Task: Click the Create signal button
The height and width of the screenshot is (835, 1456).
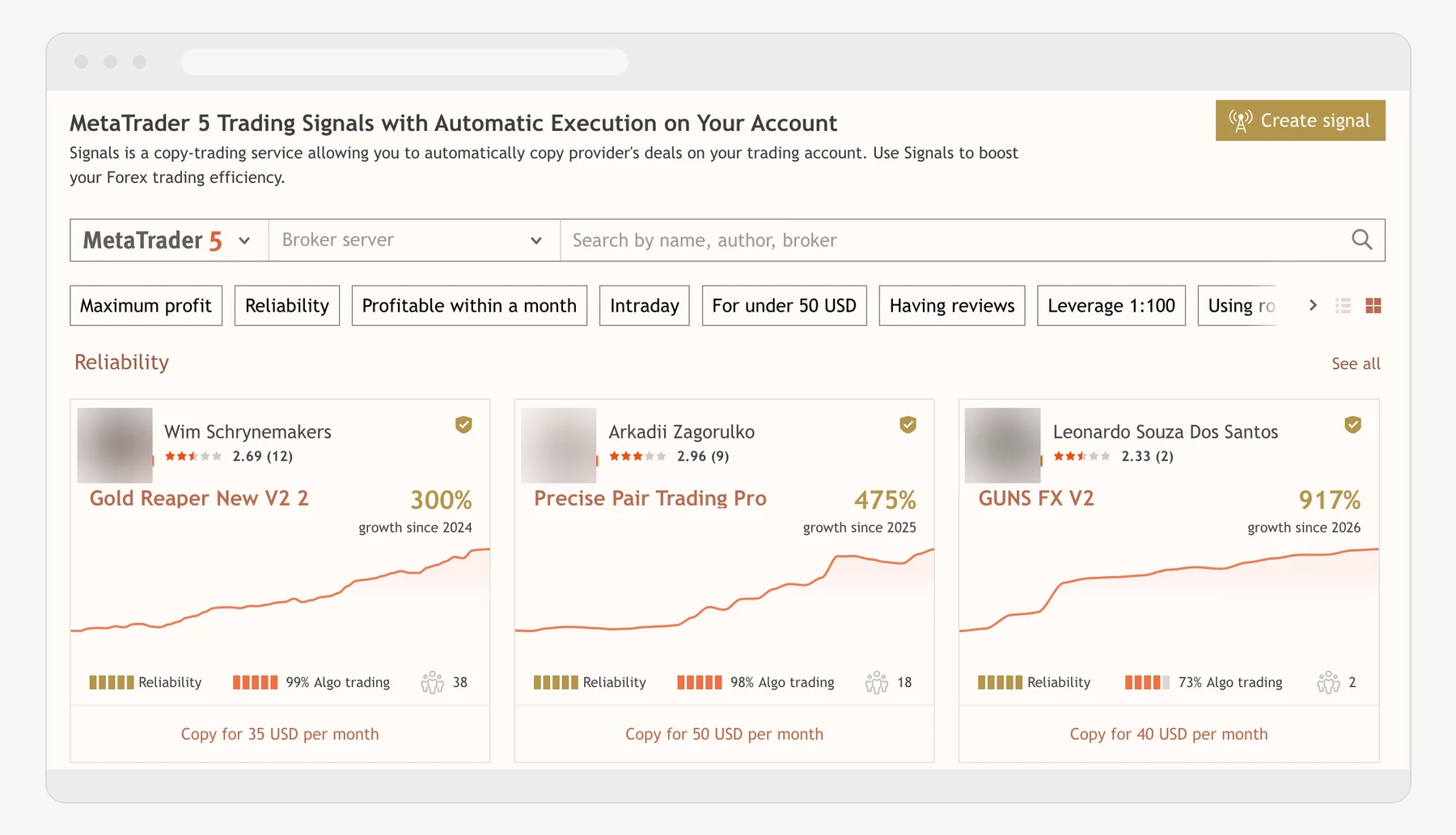Action: tap(1300, 121)
